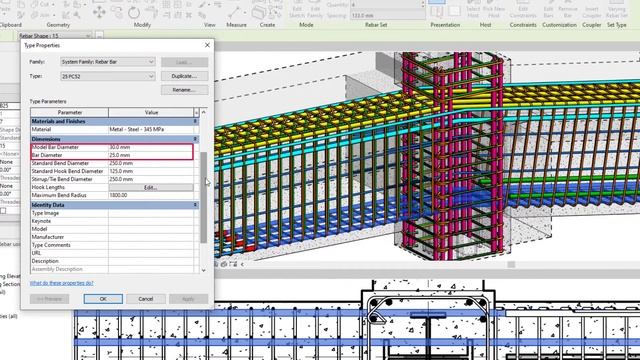Click the Type Parameters scrollbar thumb
The width and height of the screenshot is (640, 360).
(203, 198)
